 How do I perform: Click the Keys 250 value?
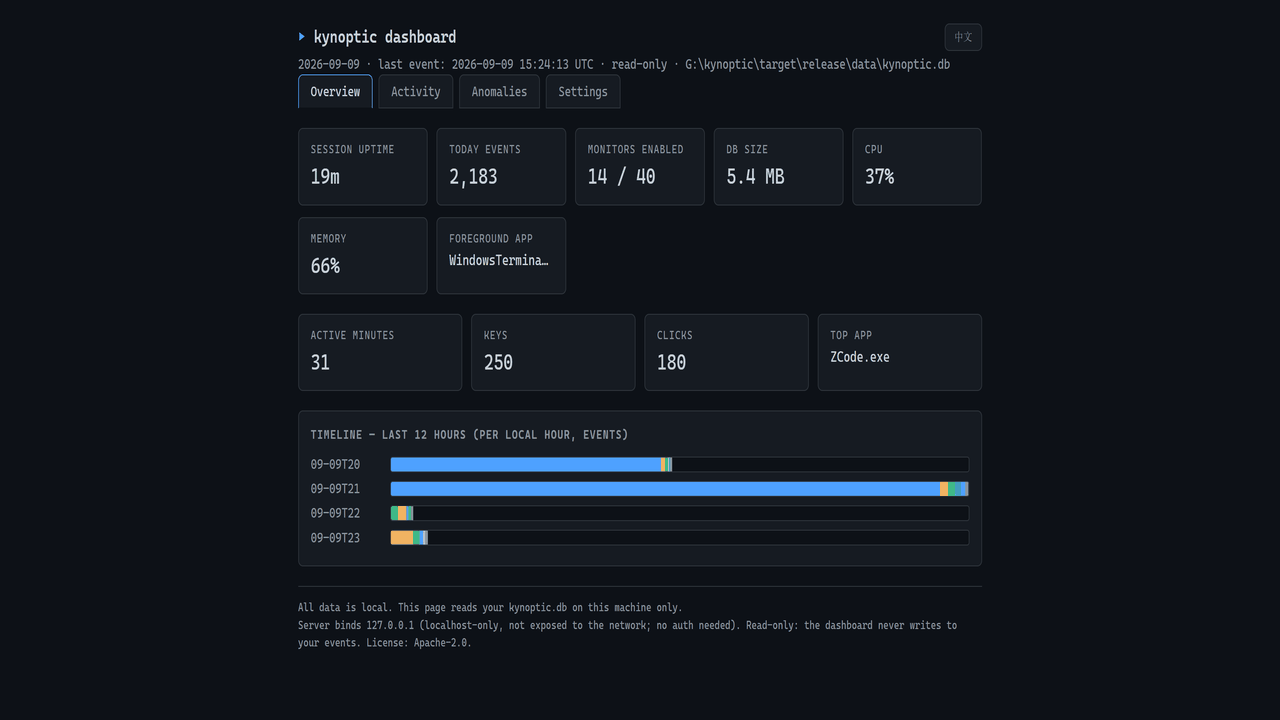498,363
